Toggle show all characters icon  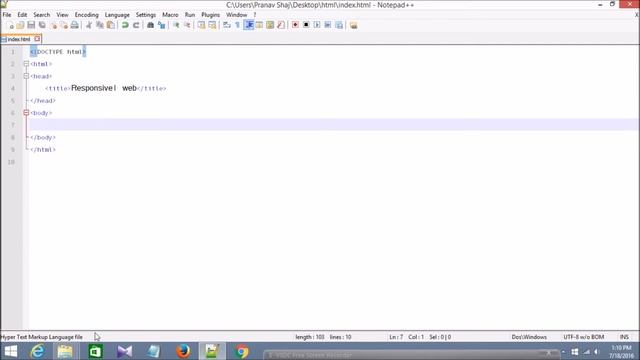238,25
